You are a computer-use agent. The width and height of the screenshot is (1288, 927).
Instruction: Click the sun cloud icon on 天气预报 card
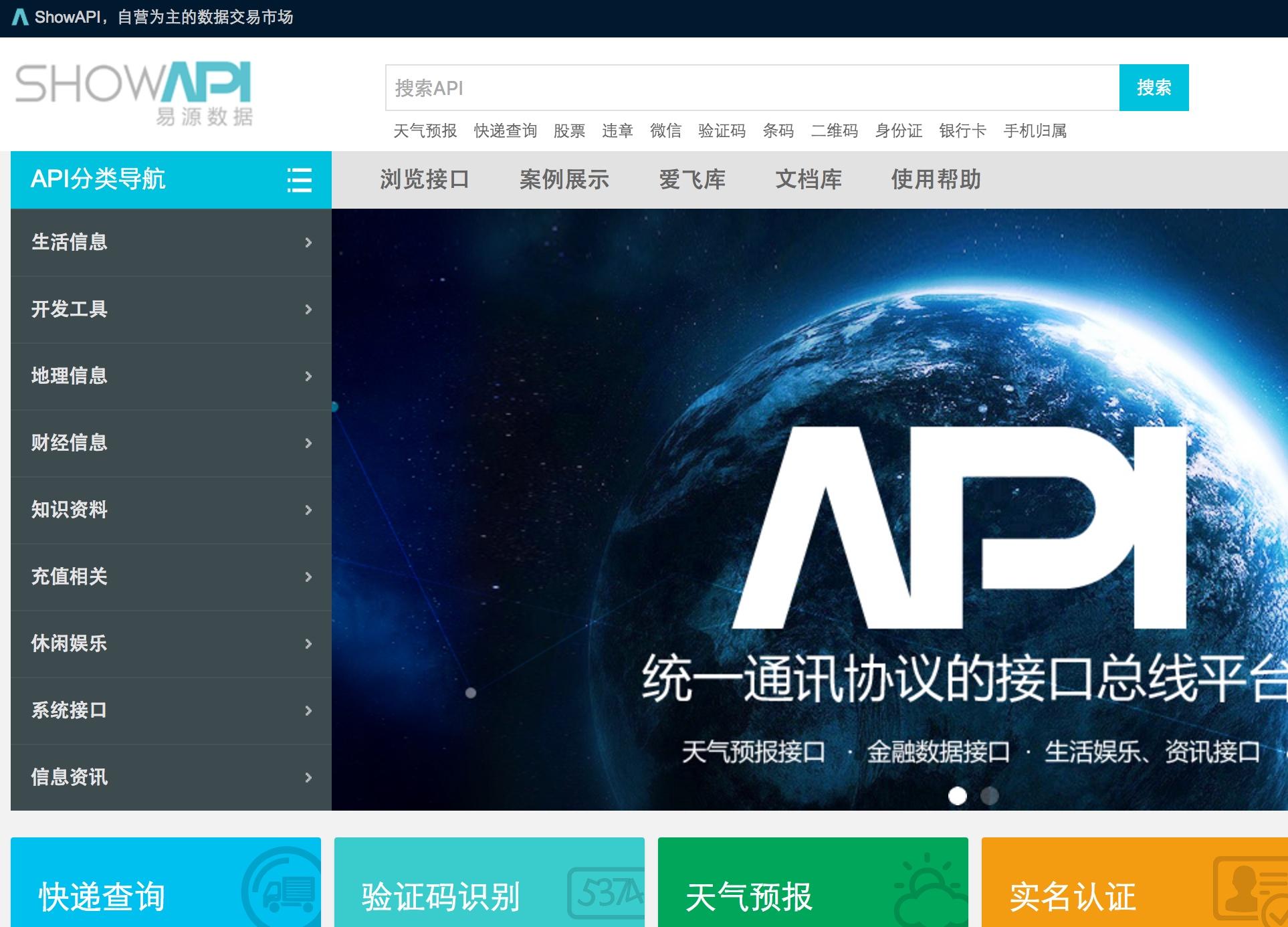[x=930, y=890]
